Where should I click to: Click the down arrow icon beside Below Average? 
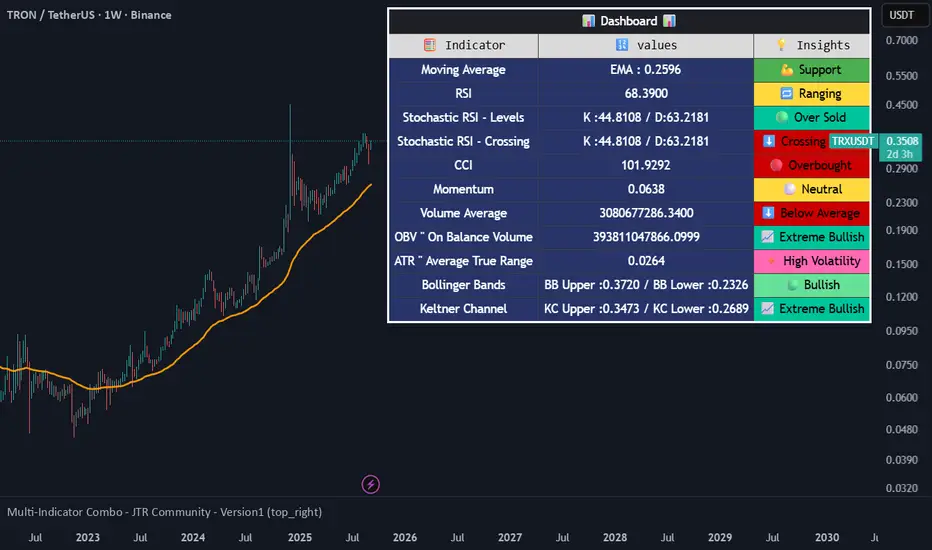[x=768, y=213]
